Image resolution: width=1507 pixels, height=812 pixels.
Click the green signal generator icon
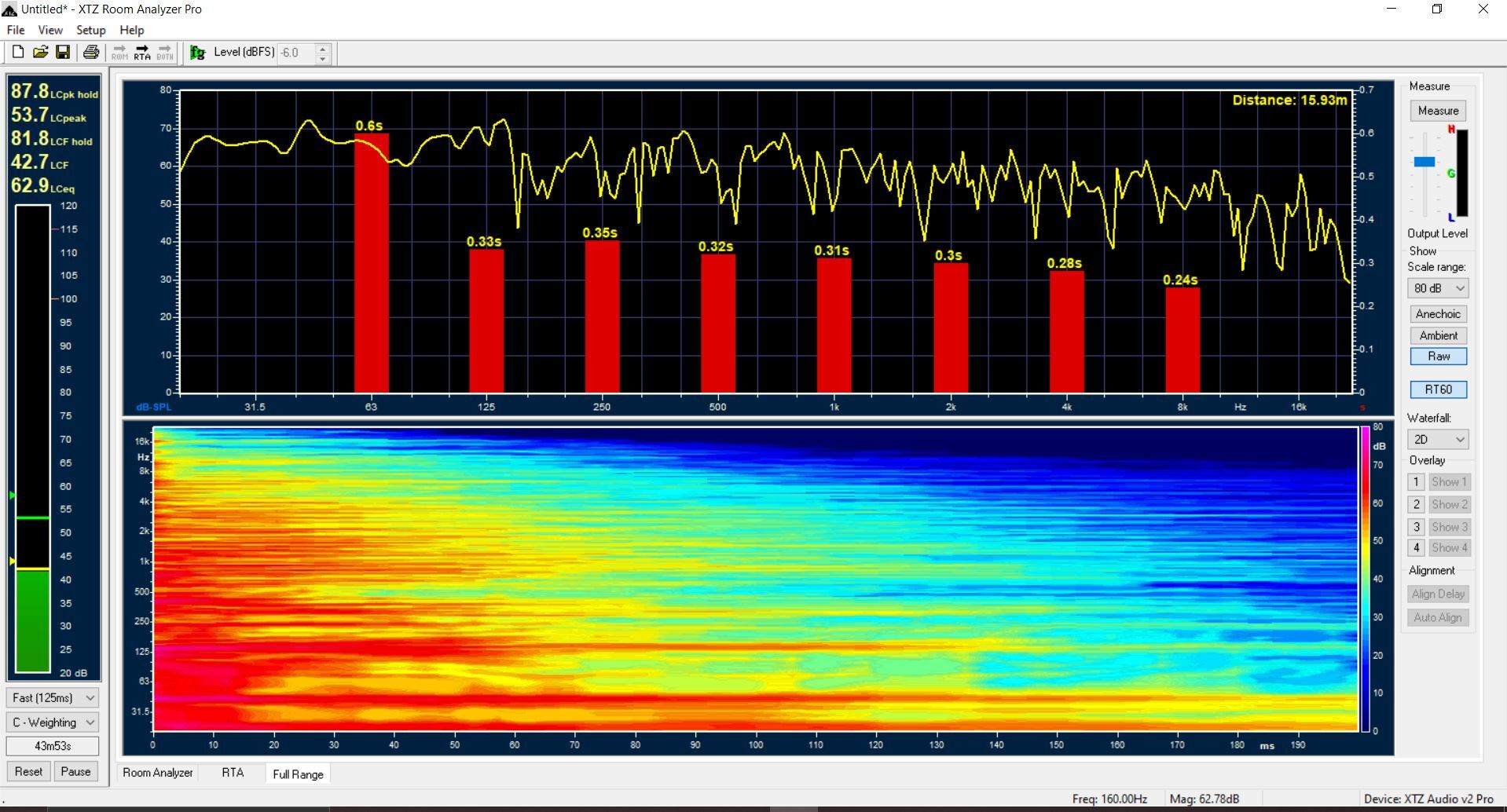198,53
